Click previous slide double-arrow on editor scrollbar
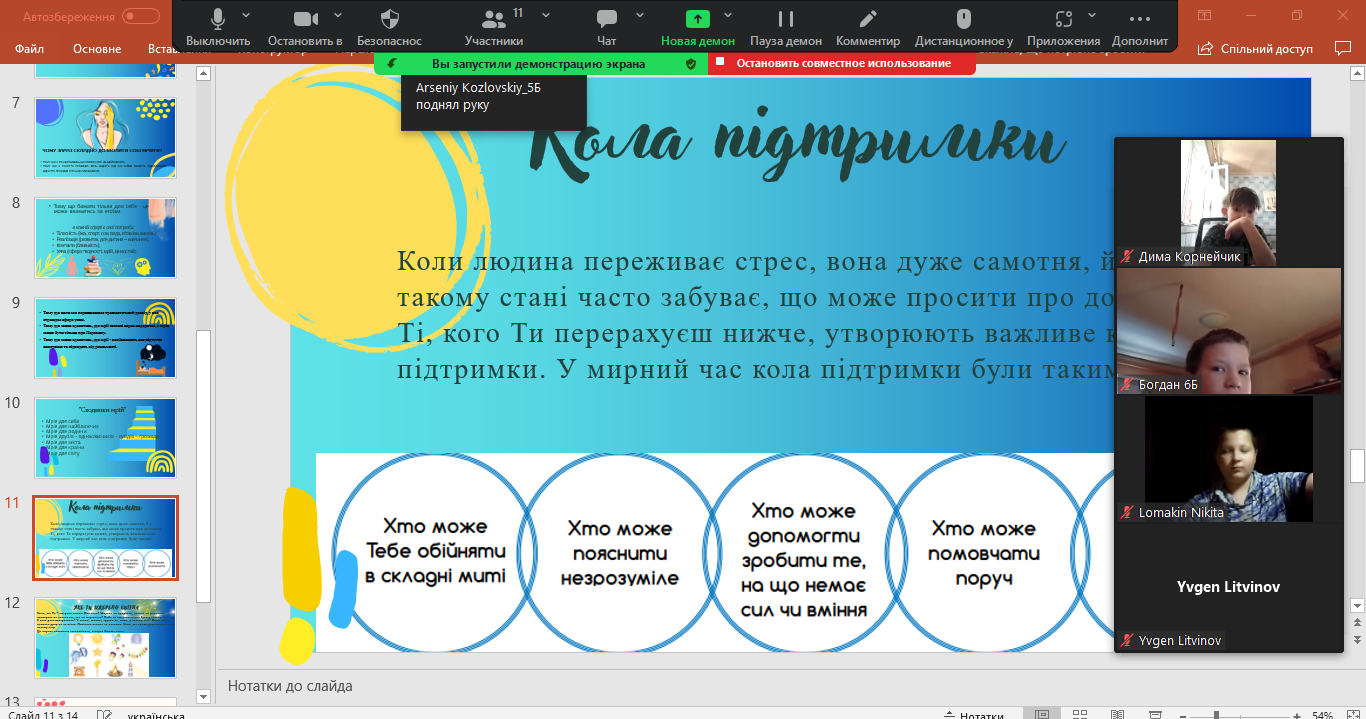 coord(1357,624)
